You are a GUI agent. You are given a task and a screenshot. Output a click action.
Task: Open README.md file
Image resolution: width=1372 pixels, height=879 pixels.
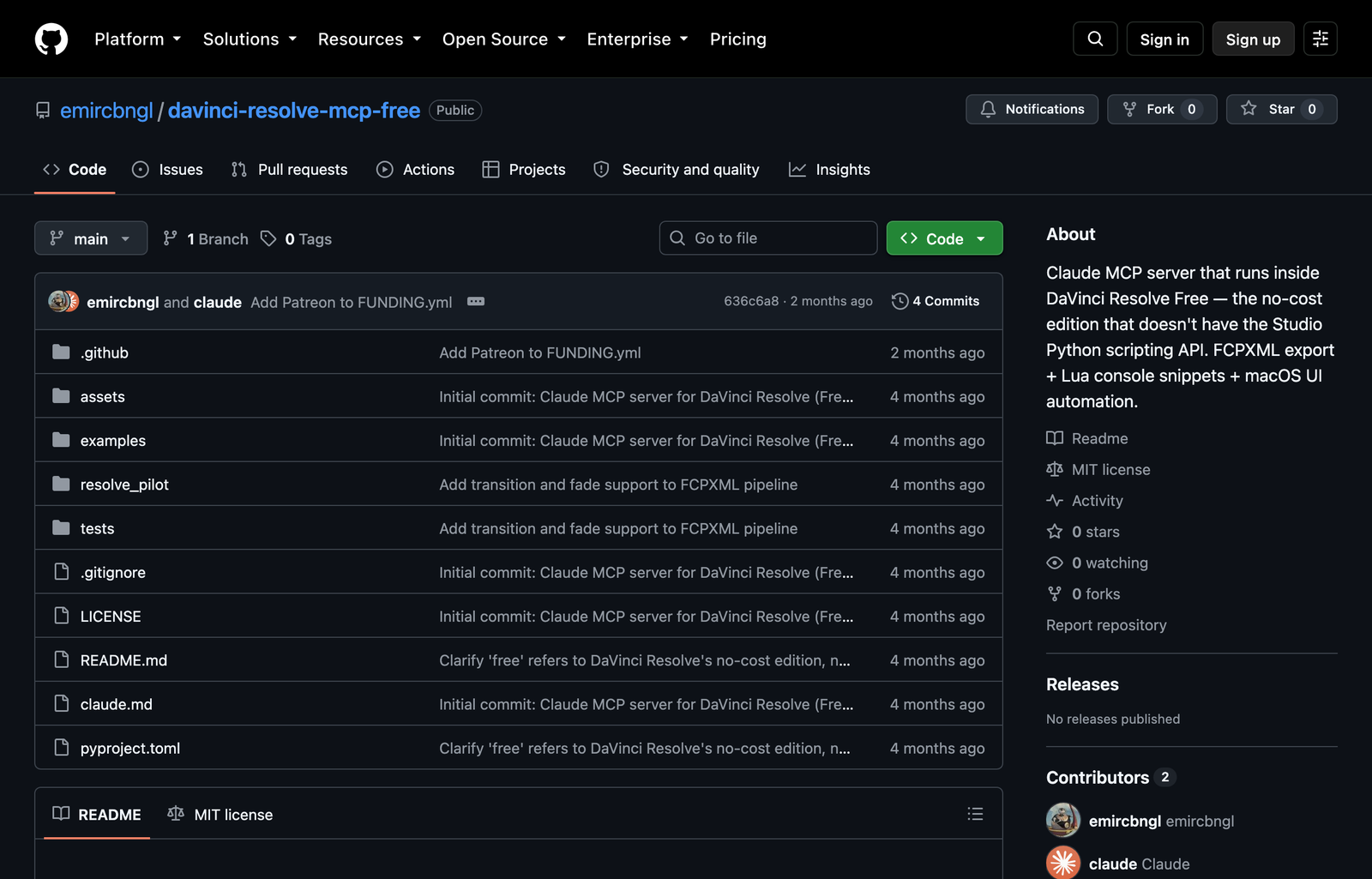(x=123, y=660)
